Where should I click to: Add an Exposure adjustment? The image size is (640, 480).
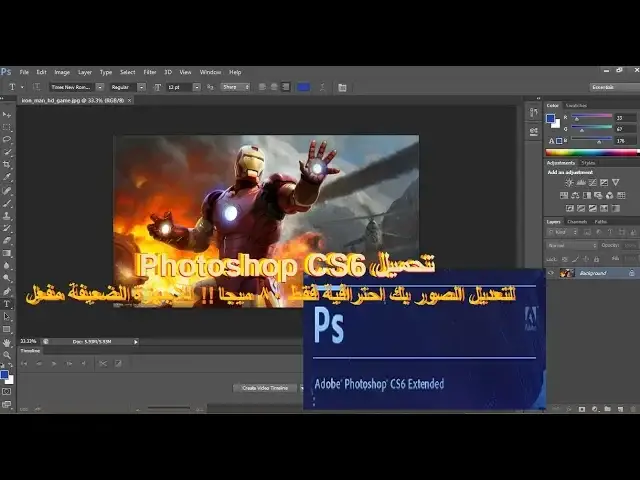tap(604, 182)
